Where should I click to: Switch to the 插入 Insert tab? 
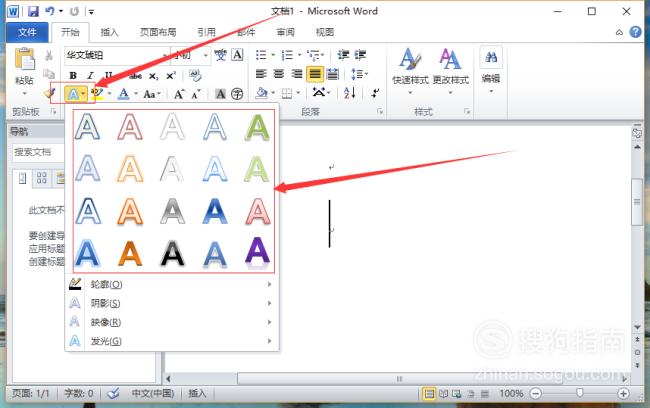click(x=109, y=32)
